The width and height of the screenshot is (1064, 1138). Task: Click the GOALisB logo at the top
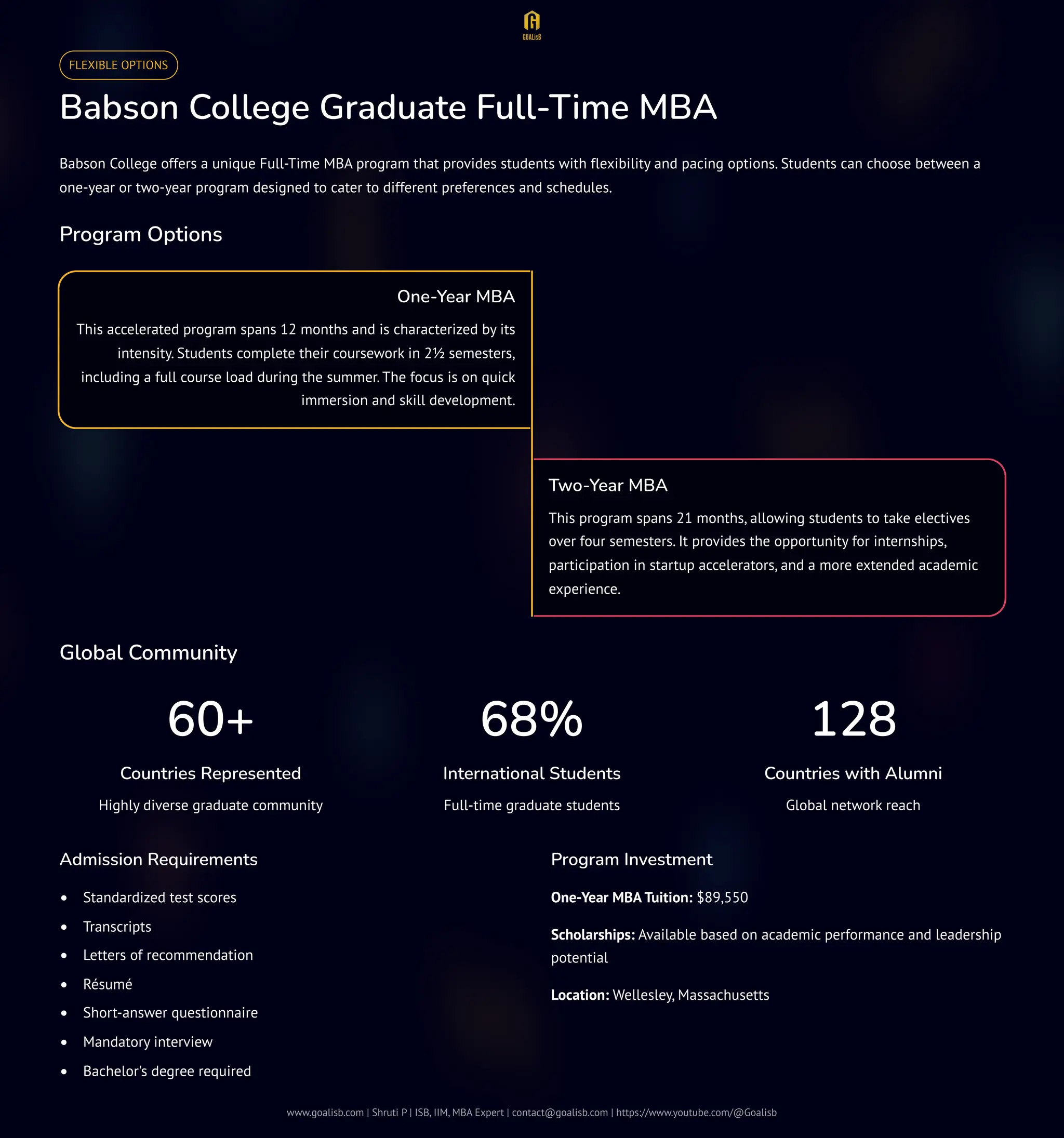(531, 25)
